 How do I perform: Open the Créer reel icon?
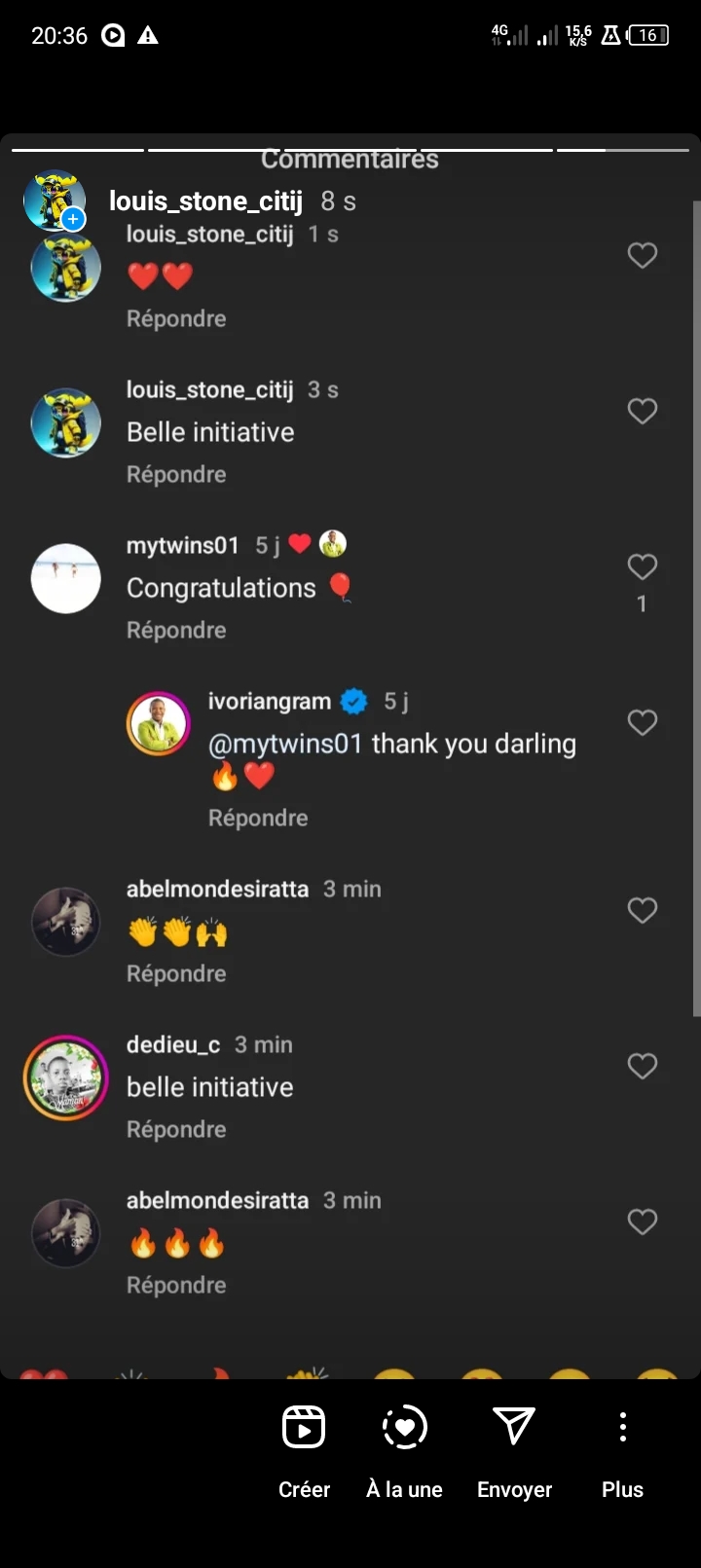(304, 1428)
